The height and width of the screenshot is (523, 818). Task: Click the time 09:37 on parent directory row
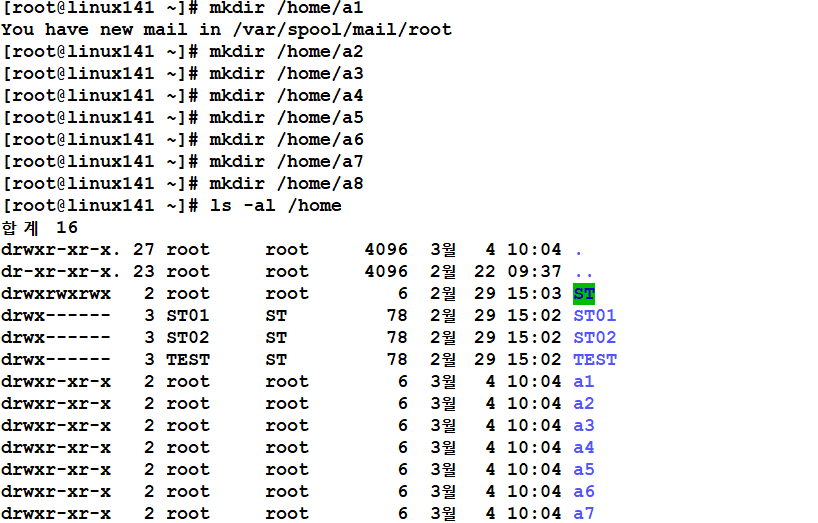(x=534, y=272)
